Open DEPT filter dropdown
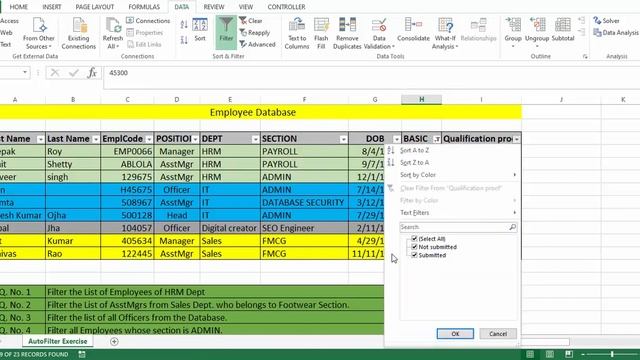 255,139
